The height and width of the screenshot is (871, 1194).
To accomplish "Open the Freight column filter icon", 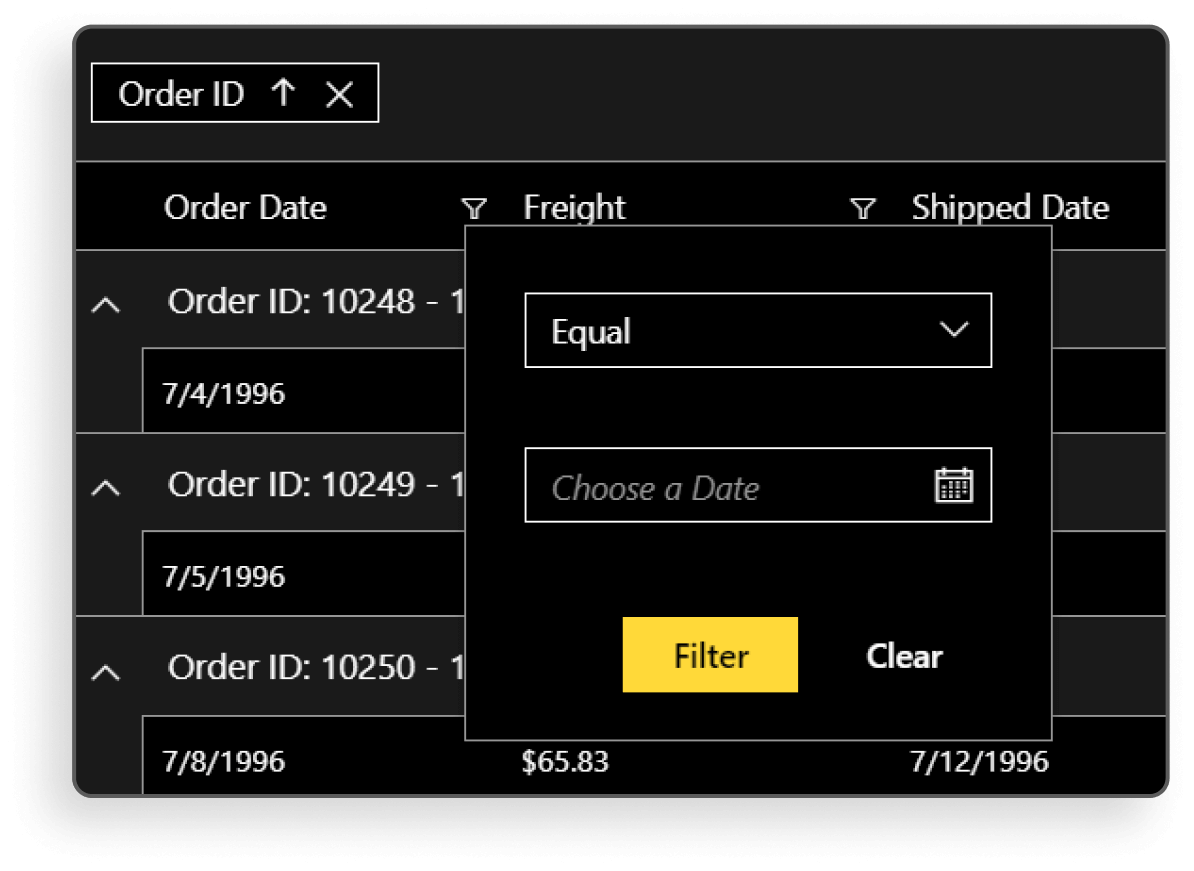I will click(862, 208).
